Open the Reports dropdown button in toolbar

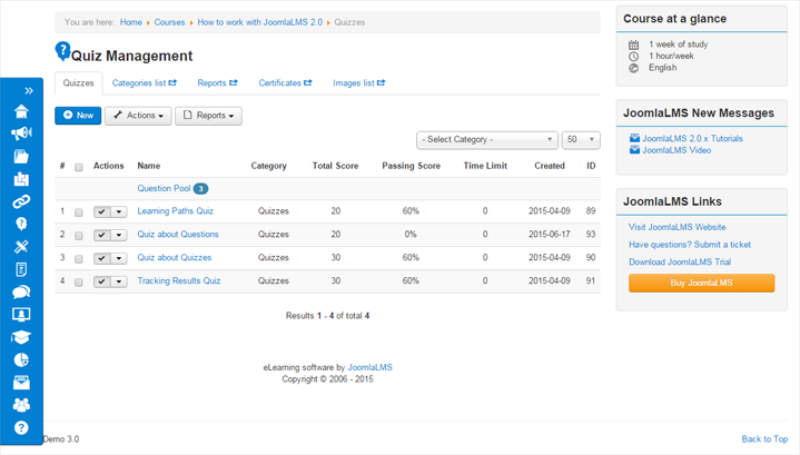pos(208,116)
